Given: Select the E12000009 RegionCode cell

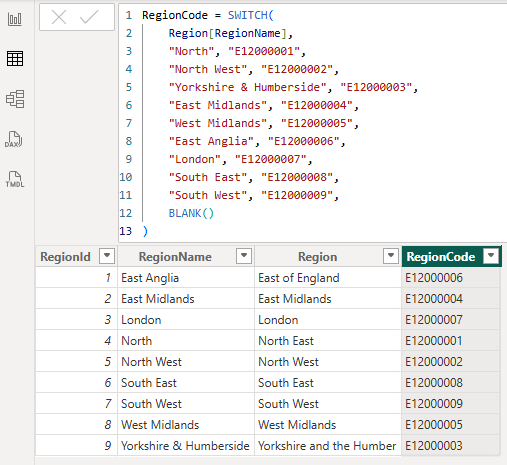Looking at the screenshot, I should tap(451, 404).
